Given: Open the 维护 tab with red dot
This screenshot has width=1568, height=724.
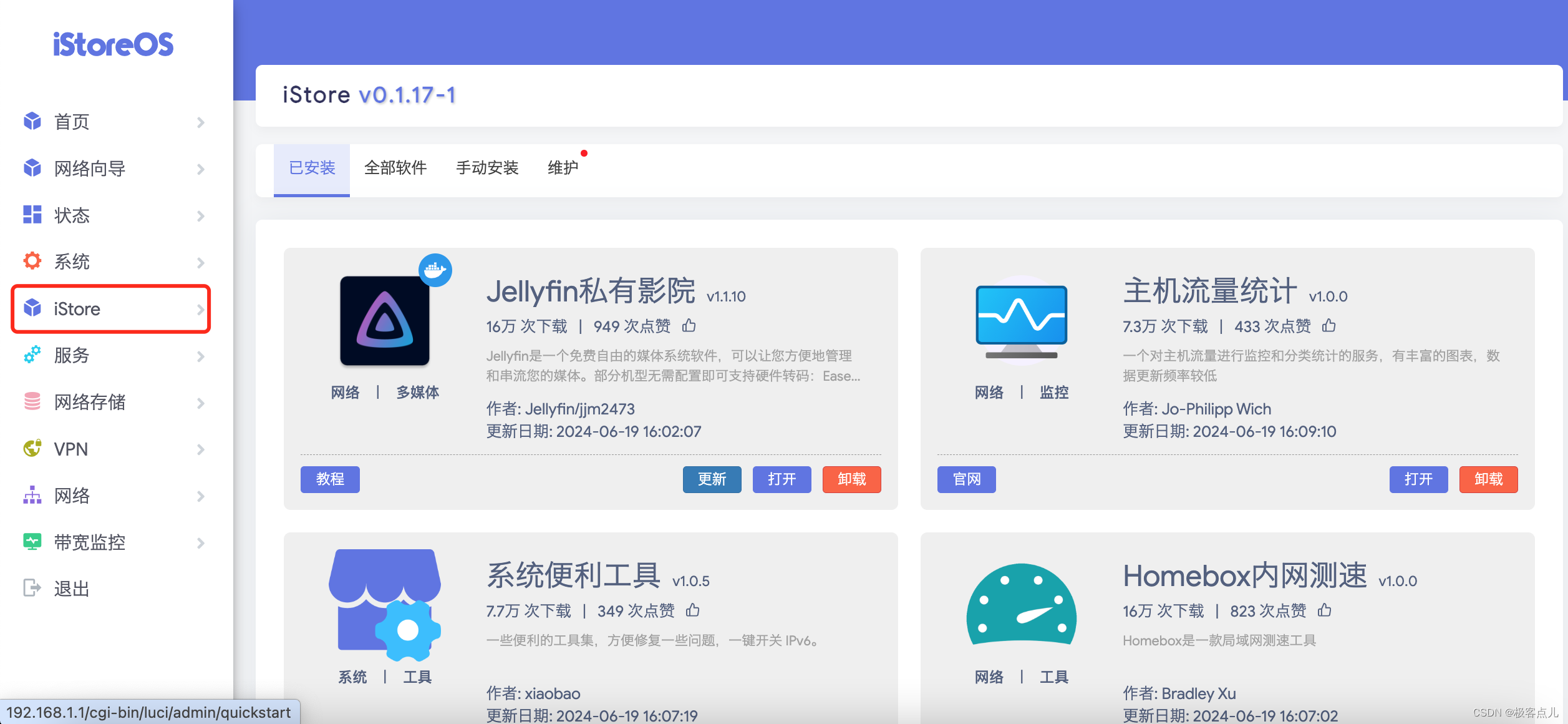Looking at the screenshot, I should [x=563, y=168].
